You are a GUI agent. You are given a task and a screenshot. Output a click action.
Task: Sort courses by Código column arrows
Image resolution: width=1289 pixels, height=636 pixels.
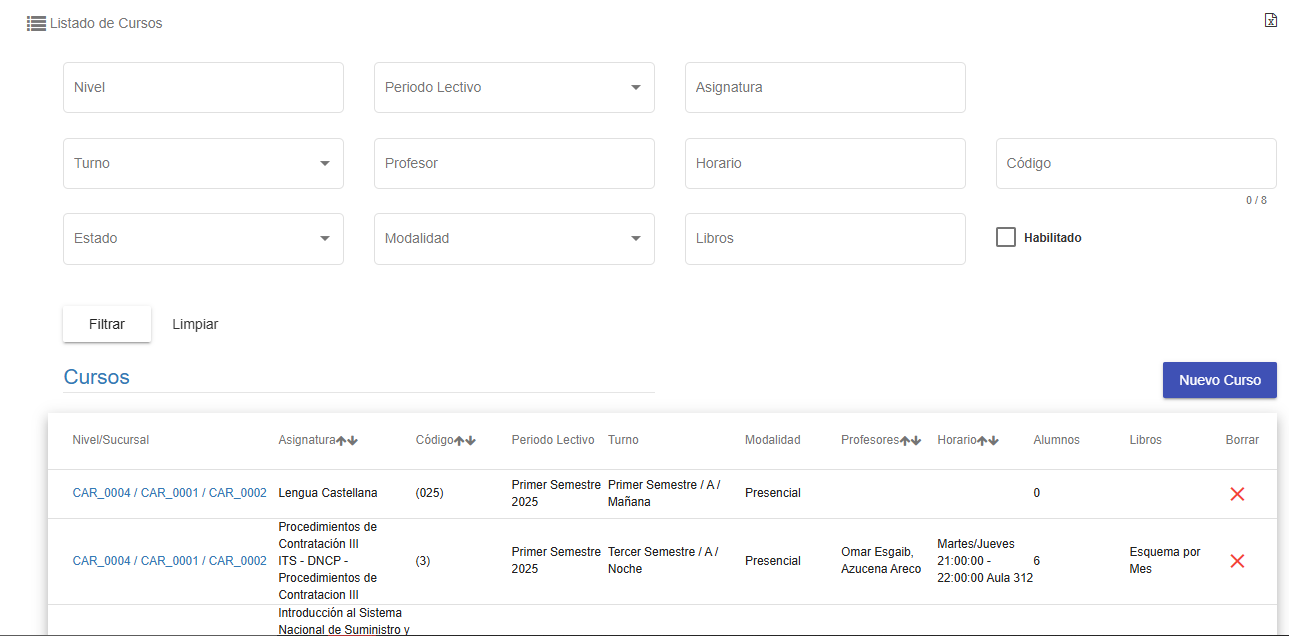tap(465, 440)
